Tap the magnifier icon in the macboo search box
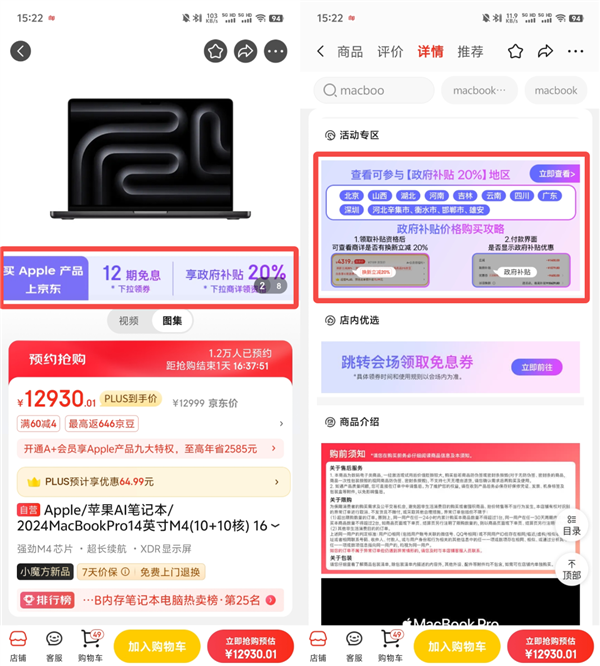 click(329, 90)
